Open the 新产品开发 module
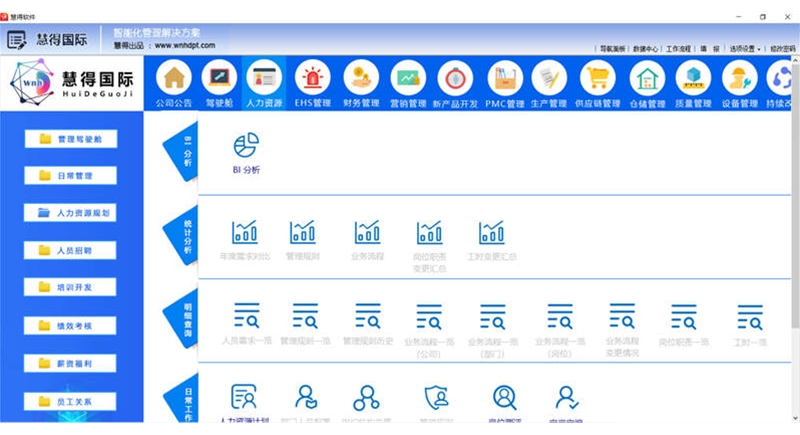Image resolution: width=800 pixels, height=435 pixels. click(455, 78)
